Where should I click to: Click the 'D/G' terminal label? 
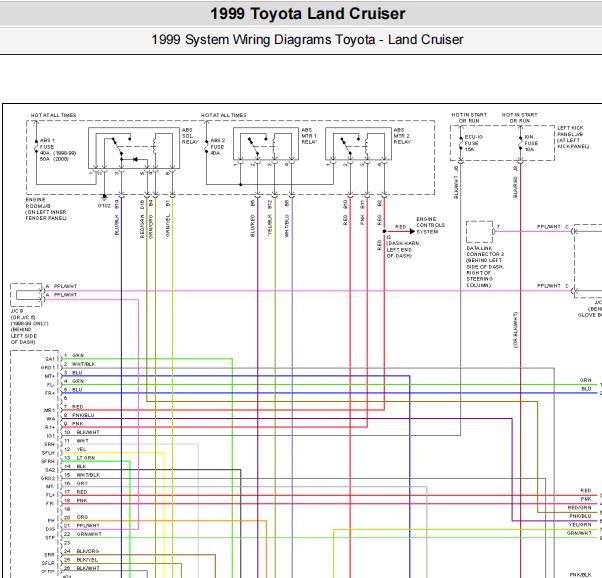click(50, 529)
